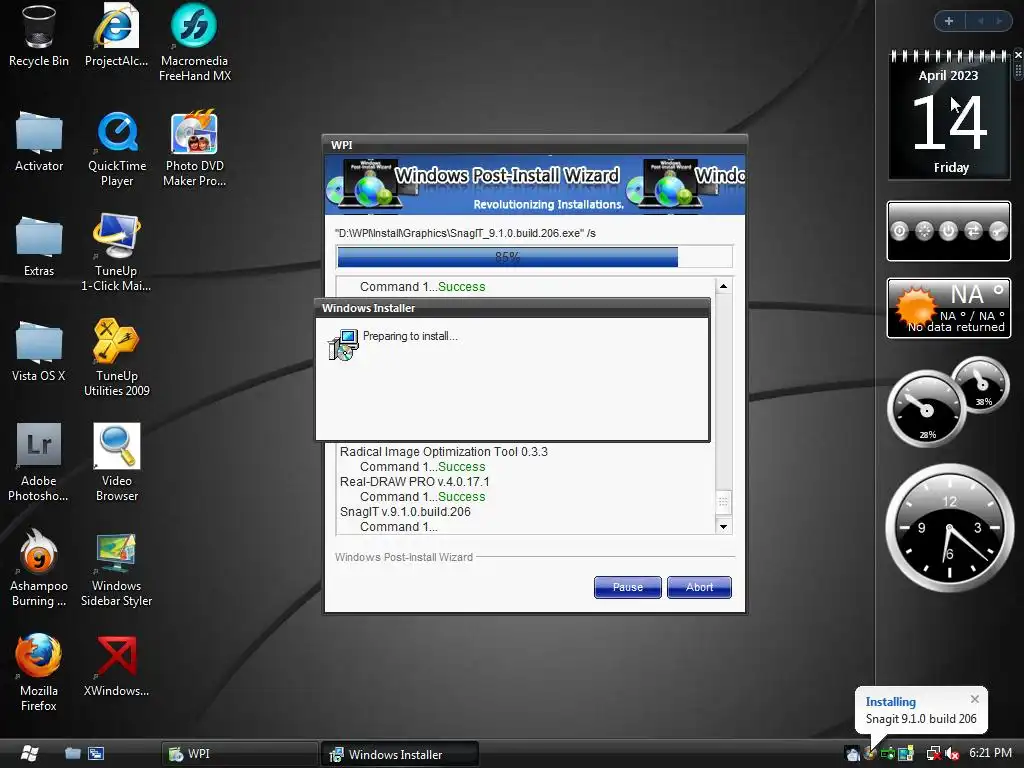Viewport: 1024px width, 768px height.
Task: Click the WPI log scrollbar thumb
Action: click(723, 502)
